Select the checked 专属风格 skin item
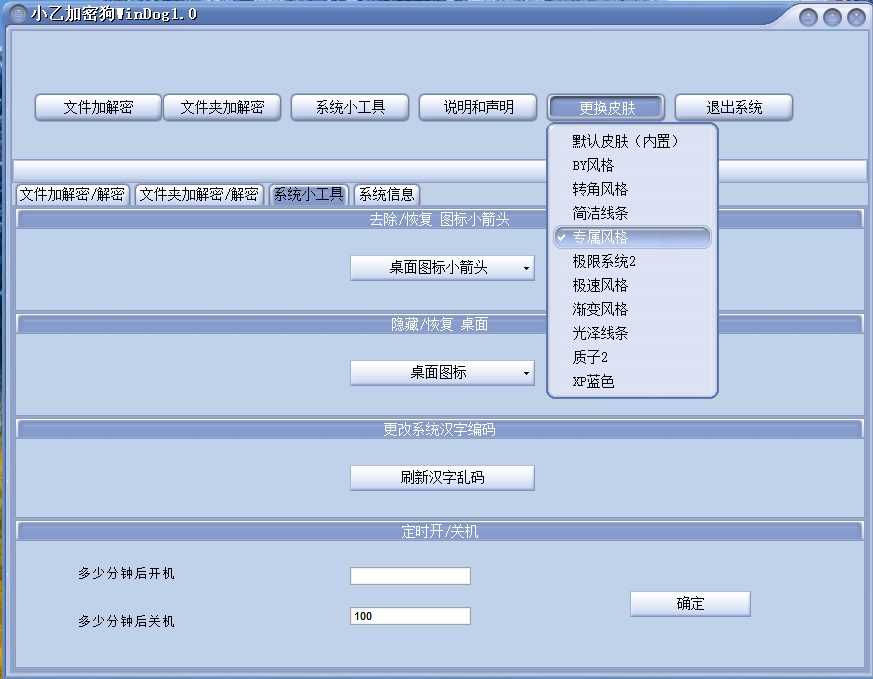873x679 pixels. coord(632,237)
